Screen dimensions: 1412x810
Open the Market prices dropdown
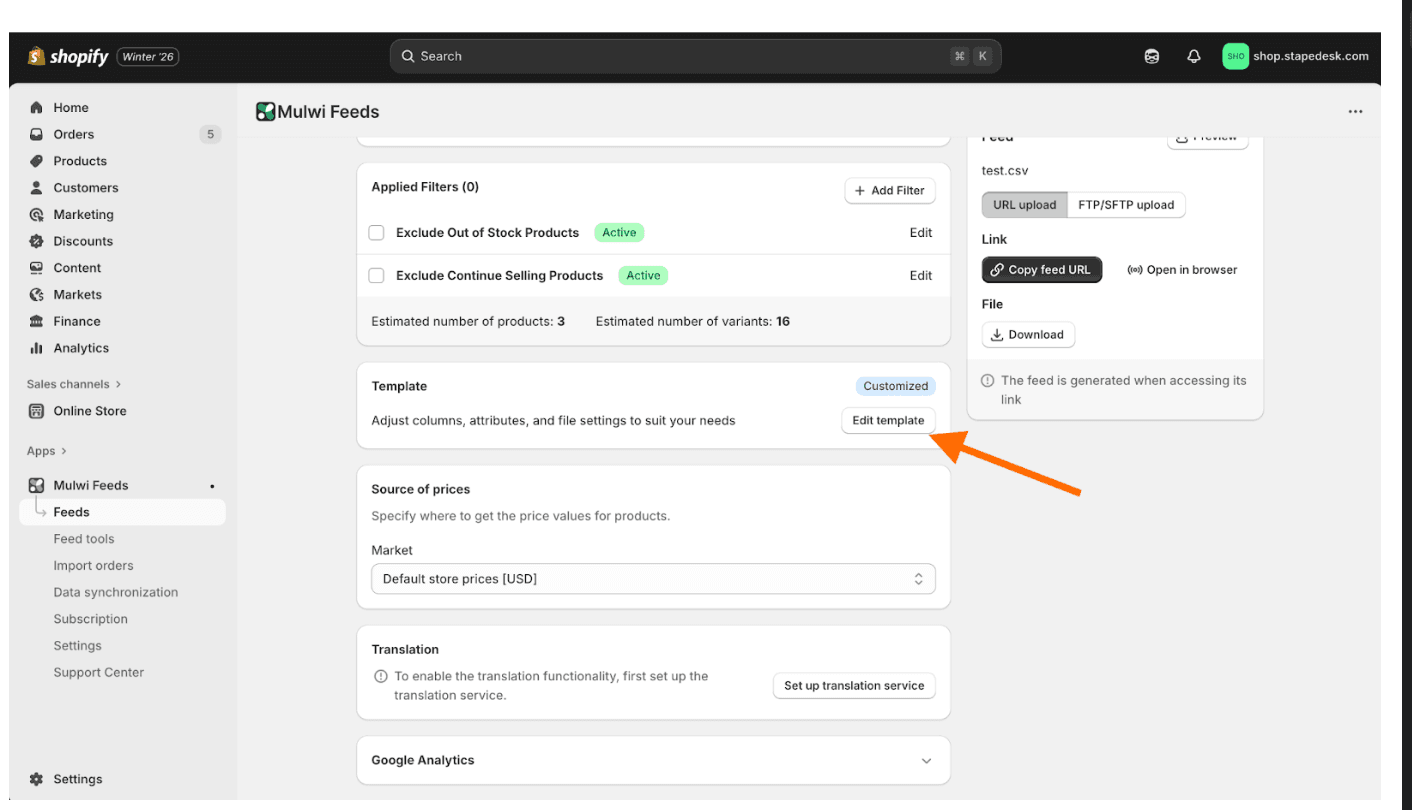(x=653, y=579)
